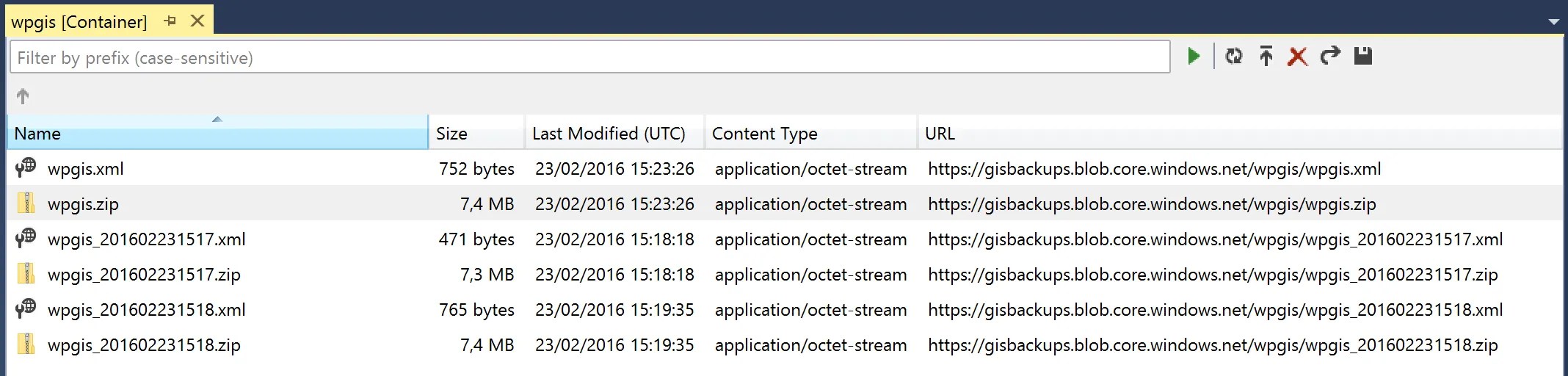Click the wpgis_201602231517.zip archive icon
Image resolution: width=1568 pixels, height=376 pixels.
coord(26,274)
